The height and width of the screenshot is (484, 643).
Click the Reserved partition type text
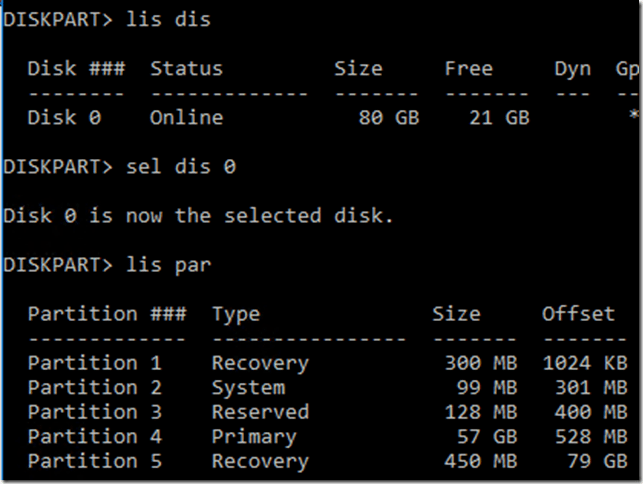[260, 412]
